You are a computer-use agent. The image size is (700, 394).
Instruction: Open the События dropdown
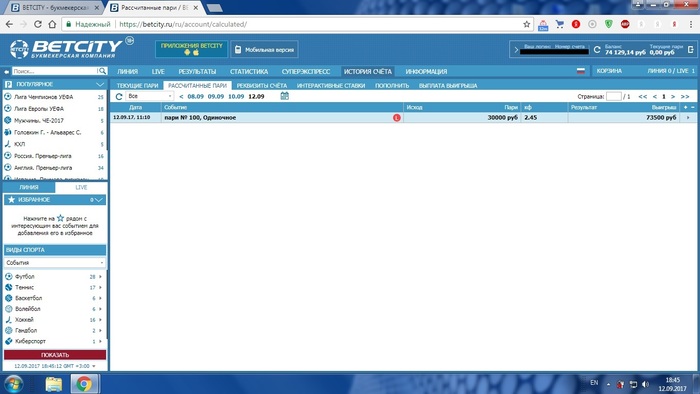coord(54,263)
